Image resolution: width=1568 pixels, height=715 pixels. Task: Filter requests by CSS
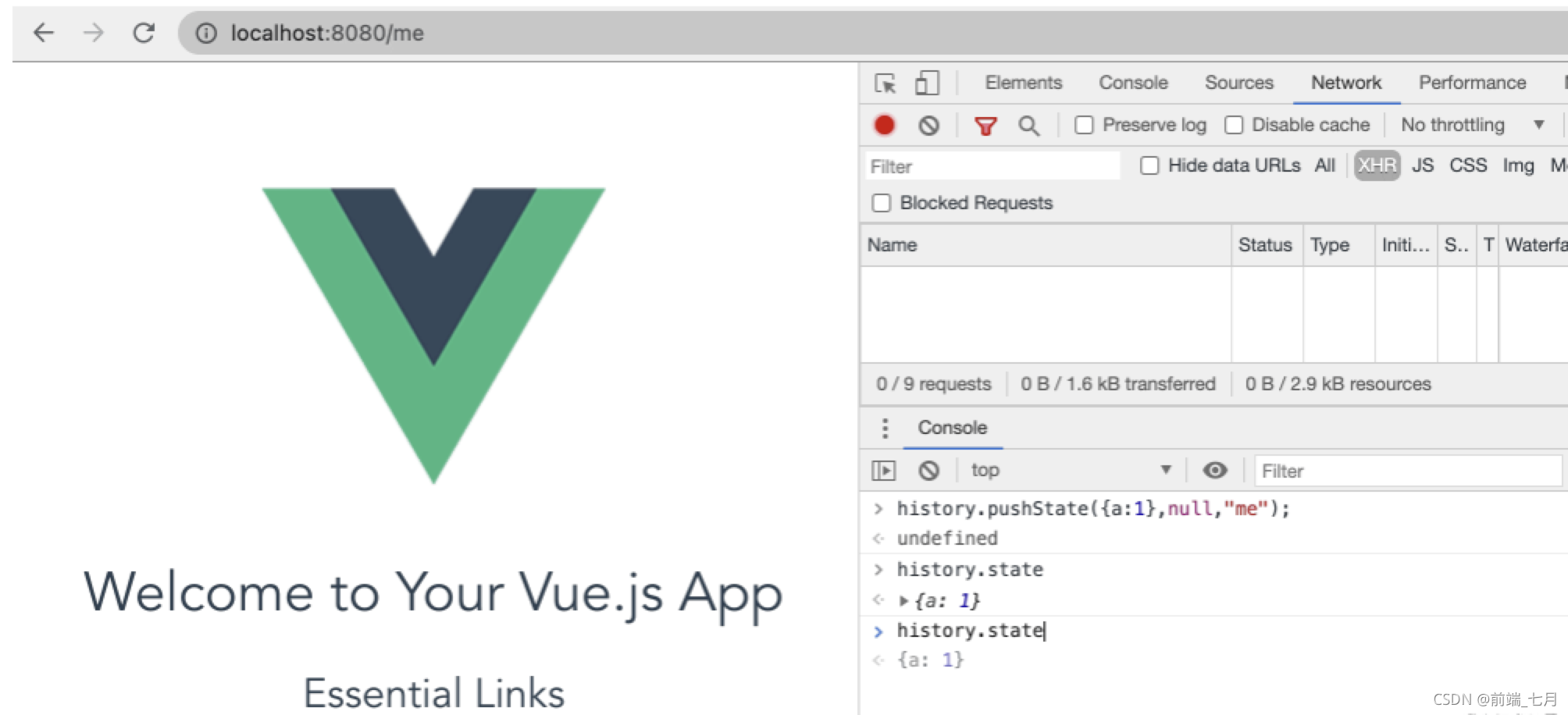(1468, 165)
